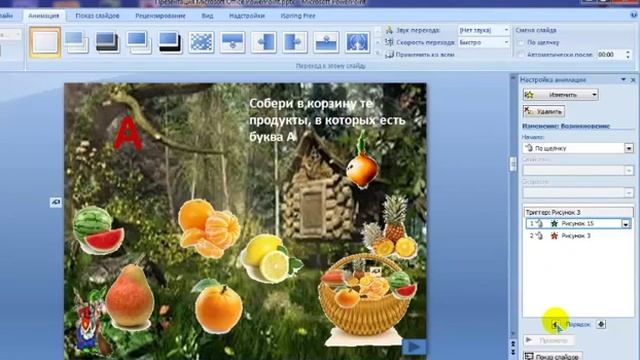Switch to the Показ слайдов ribbon tab

pos(97,16)
